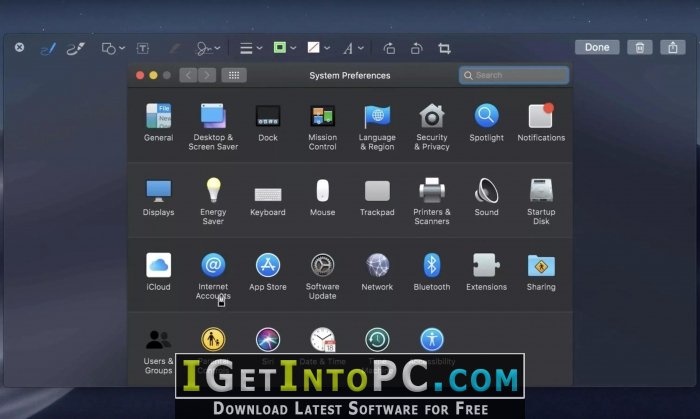Open Siri preferences icon
The height and width of the screenshot is (419, 700).
[268, 339]
